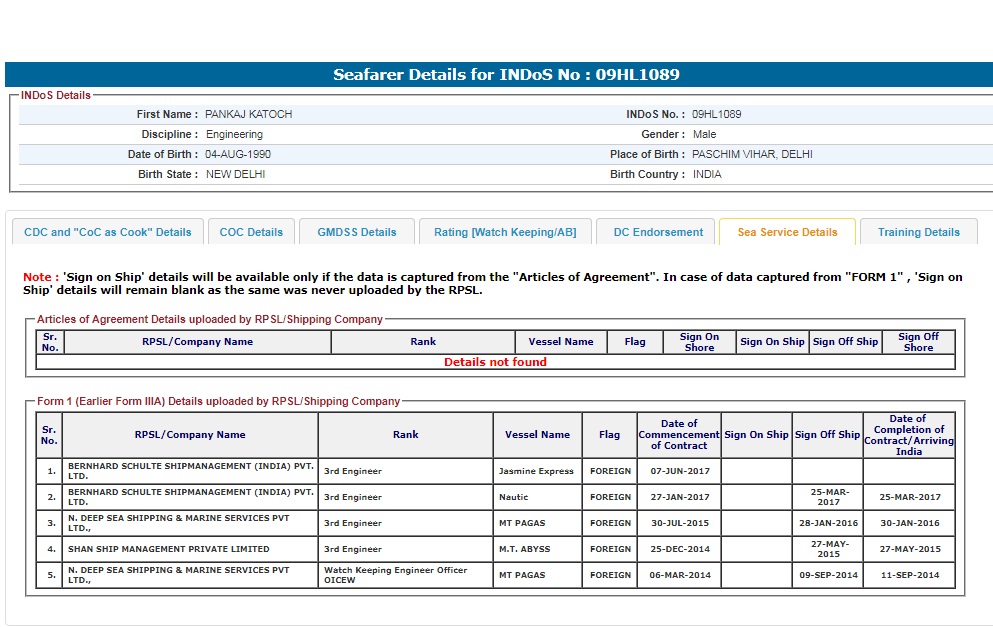This screenshot has width=993, height=627.
Task: Open the Training Details tab
Action: pos(918,232)
